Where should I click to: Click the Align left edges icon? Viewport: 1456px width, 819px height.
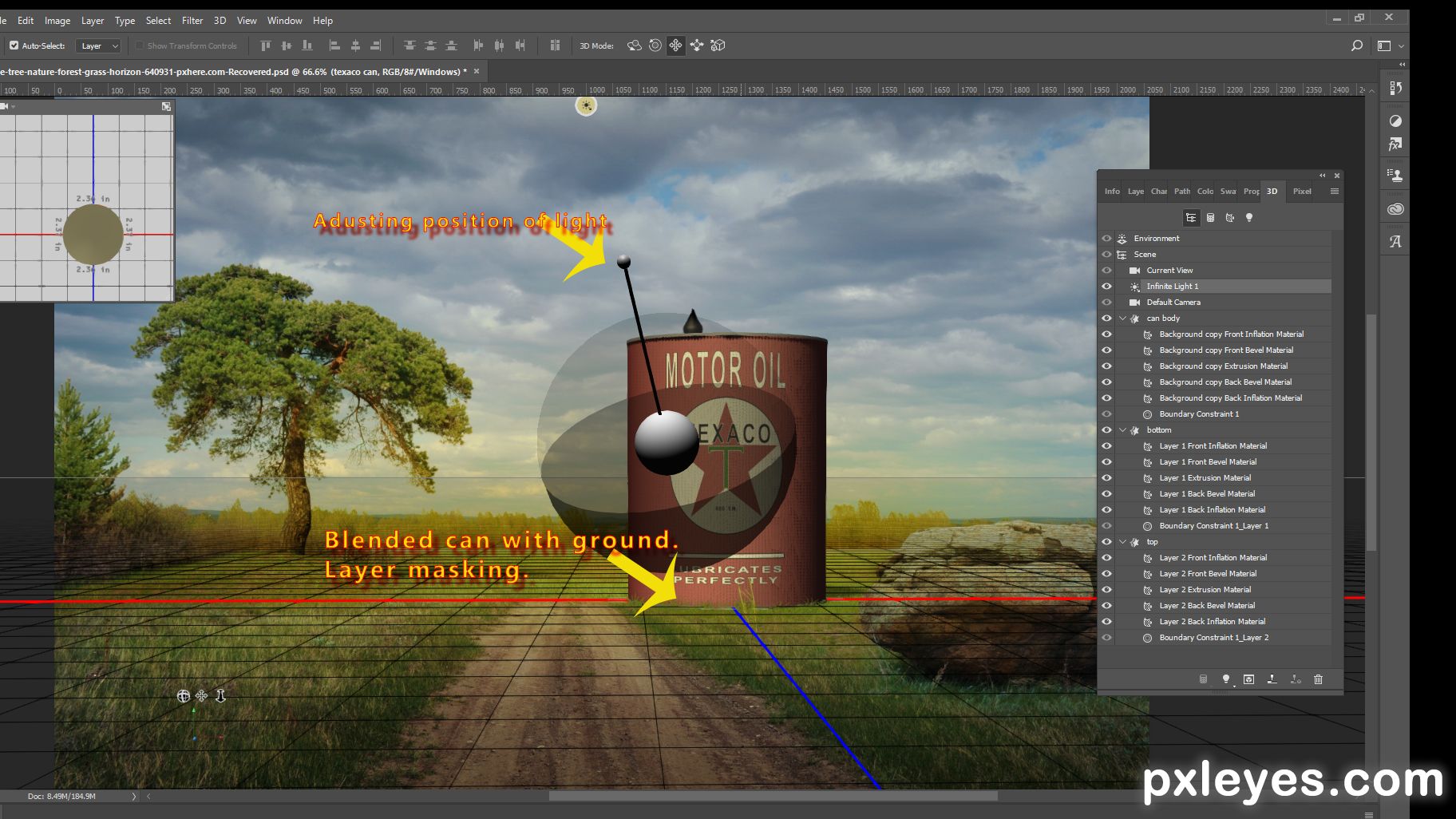click(x=334, y=45)
